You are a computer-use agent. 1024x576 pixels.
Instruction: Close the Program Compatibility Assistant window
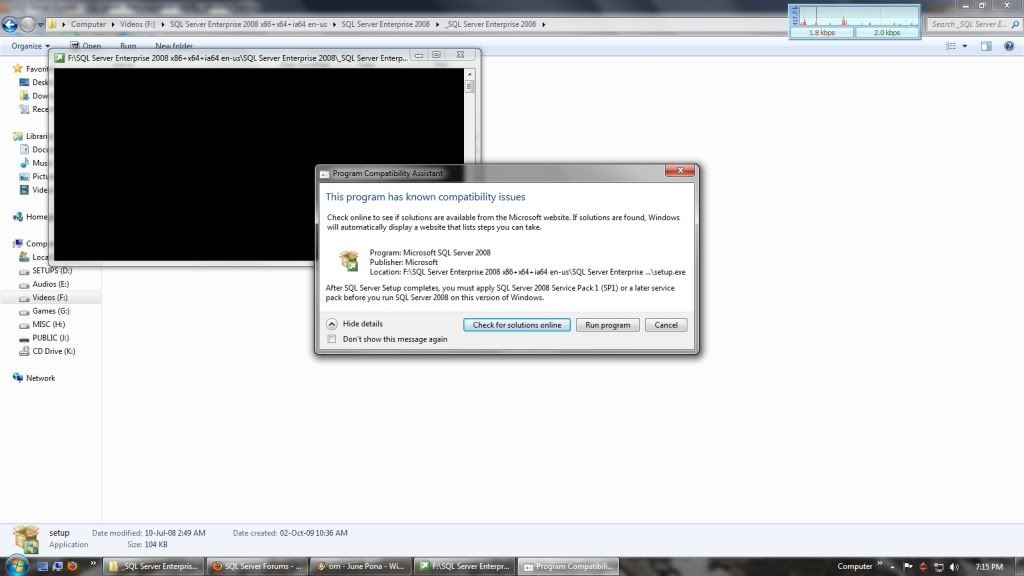tap(680, 170)
